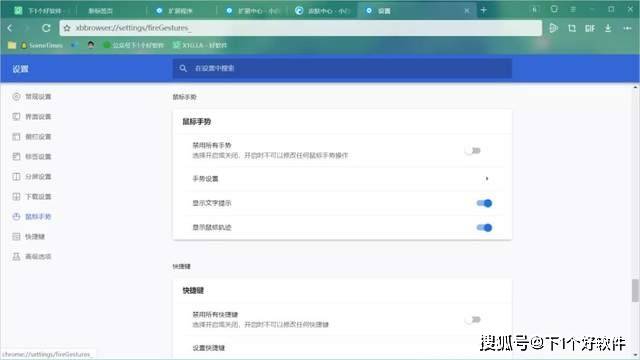The width and height of the screenshot is (640, 360).
Task: Open 下载设置 download settings
Action: tap(32, 197)
